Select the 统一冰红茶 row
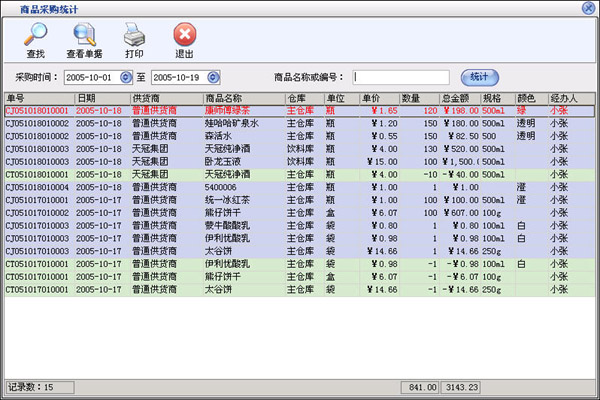Viewport: 600px width, 400px height. (x=300, y=199)
